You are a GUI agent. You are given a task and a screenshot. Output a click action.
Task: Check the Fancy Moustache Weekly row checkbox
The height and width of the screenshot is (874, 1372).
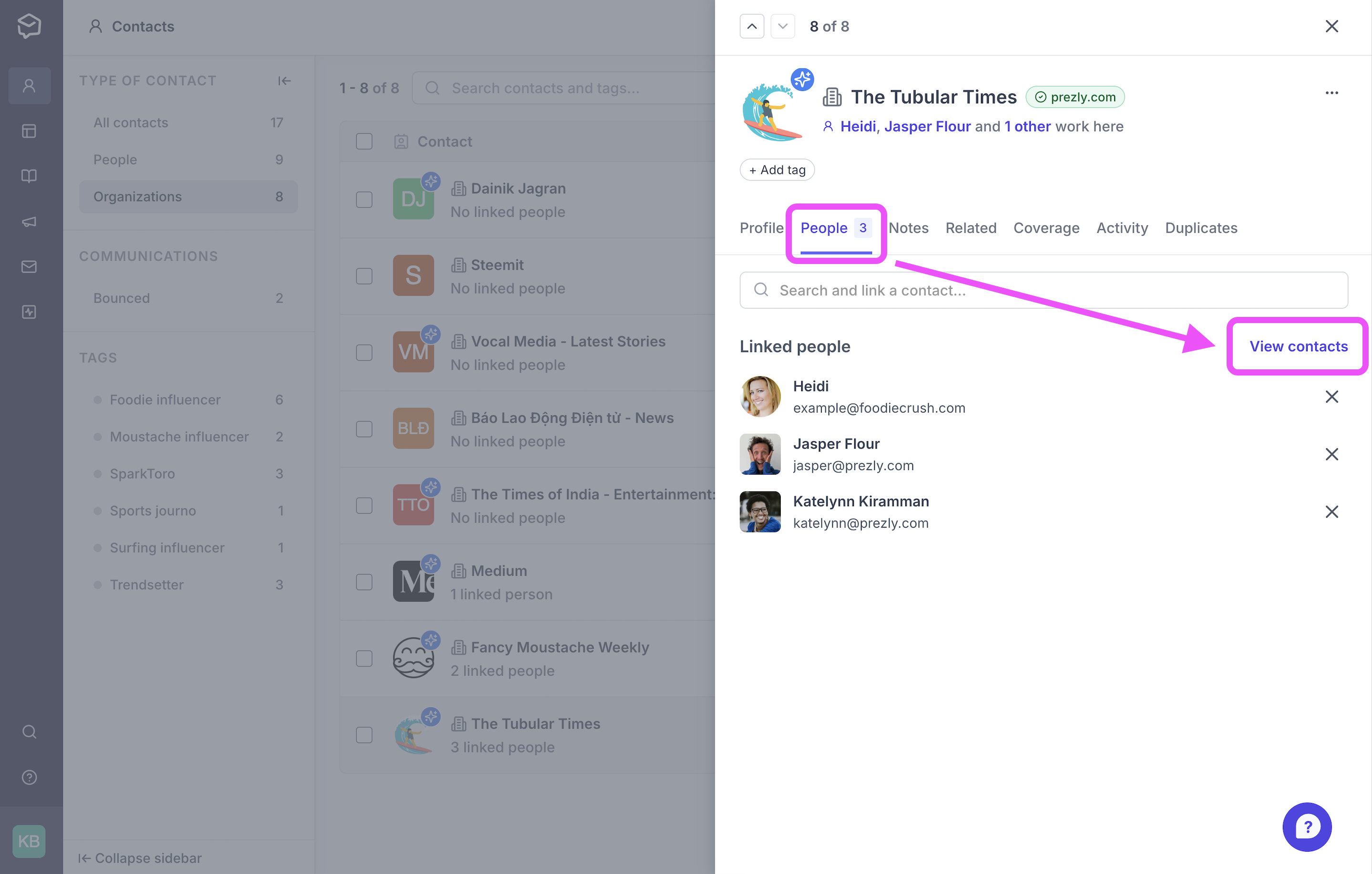(x=364, y=658)
